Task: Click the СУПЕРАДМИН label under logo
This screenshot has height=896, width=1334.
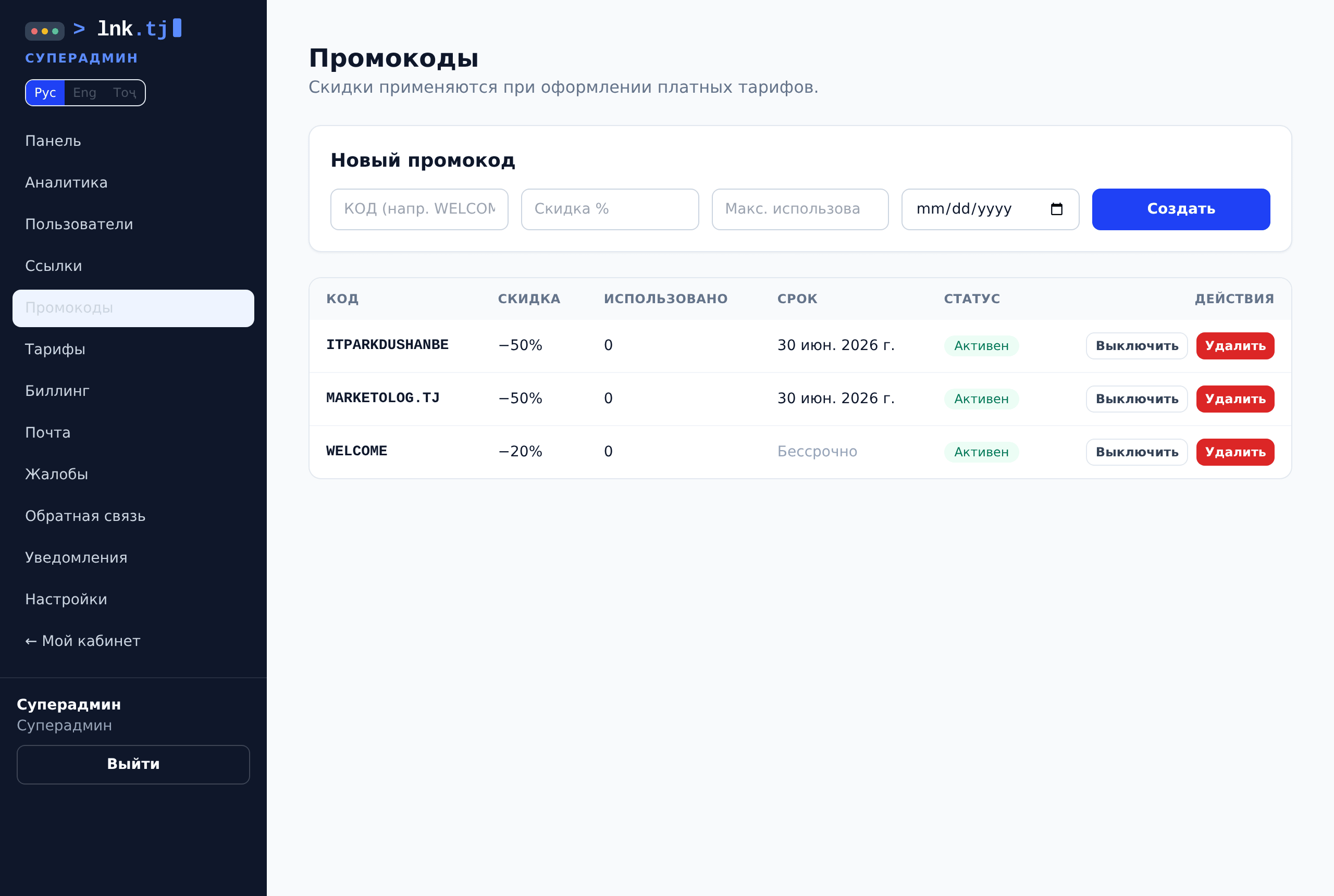Action: (x=81, y=58)
